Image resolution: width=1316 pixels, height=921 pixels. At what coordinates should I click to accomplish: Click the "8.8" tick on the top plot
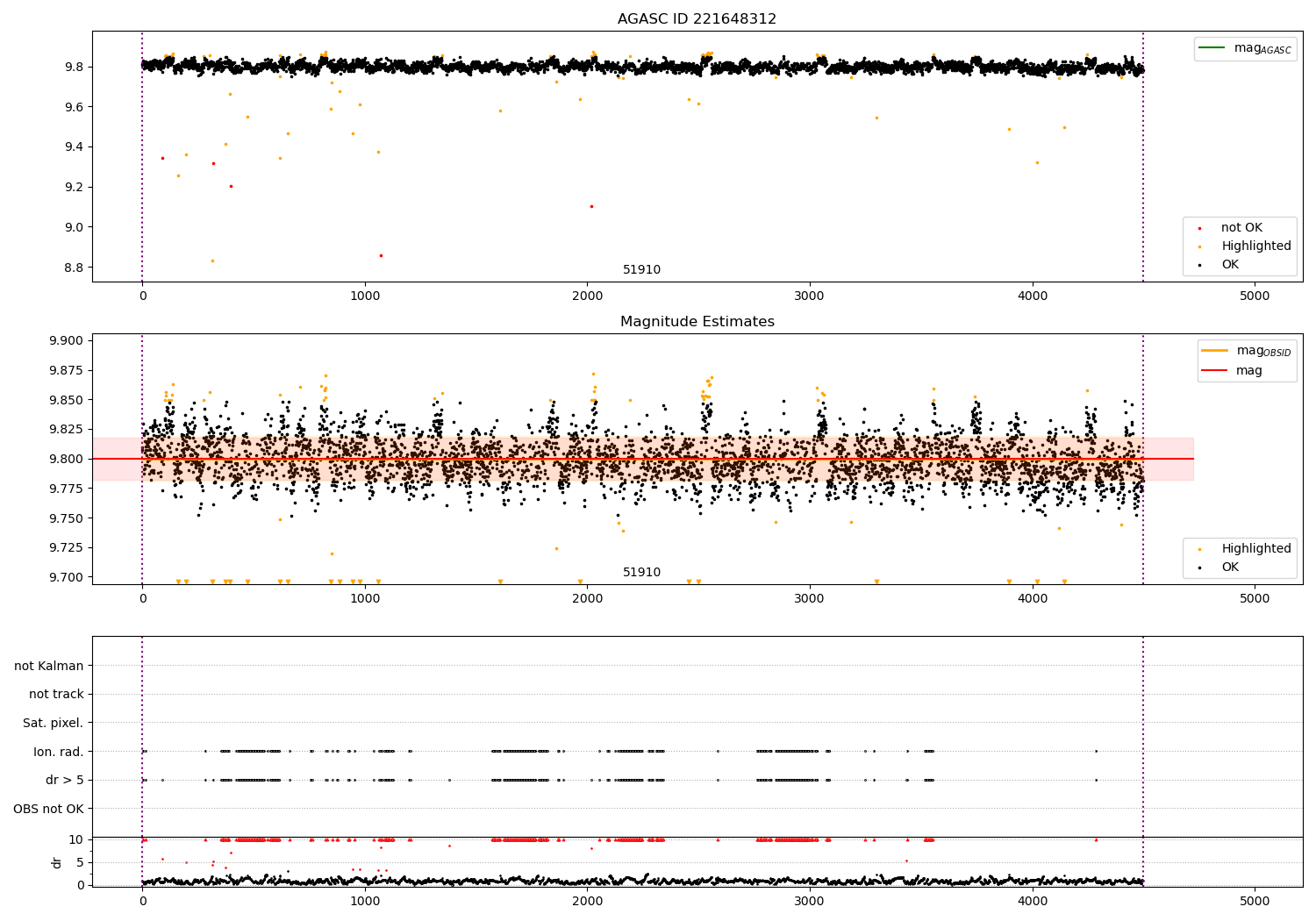point(74,268)
